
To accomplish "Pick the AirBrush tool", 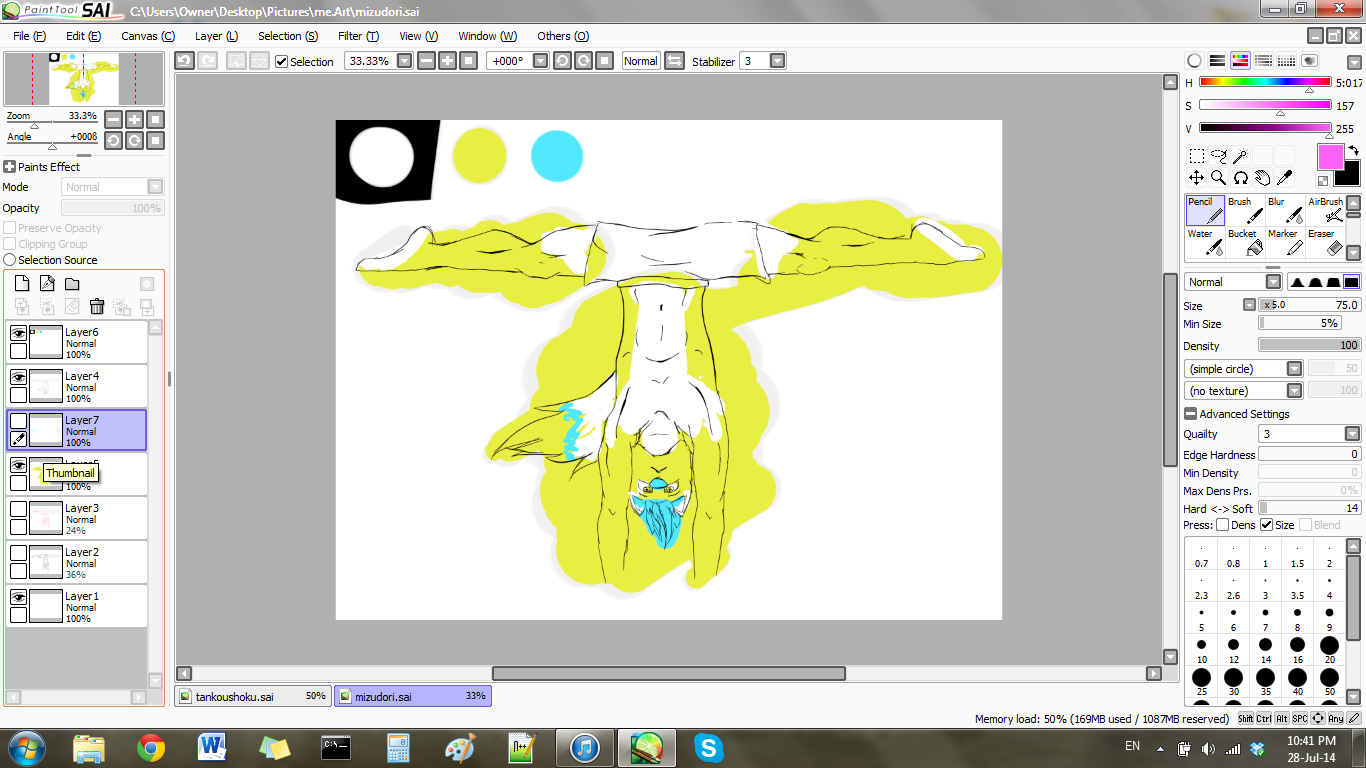I will click(1327, 210).
